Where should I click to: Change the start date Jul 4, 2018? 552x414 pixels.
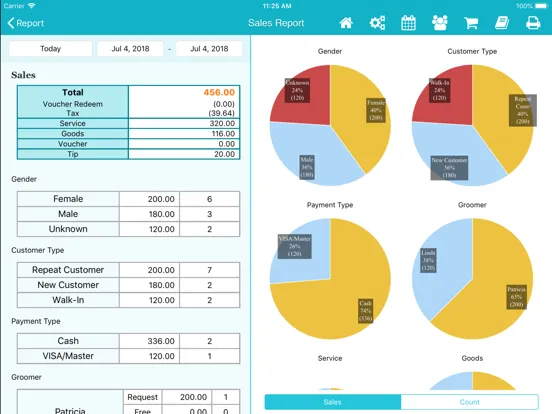[x=130, y=49]
